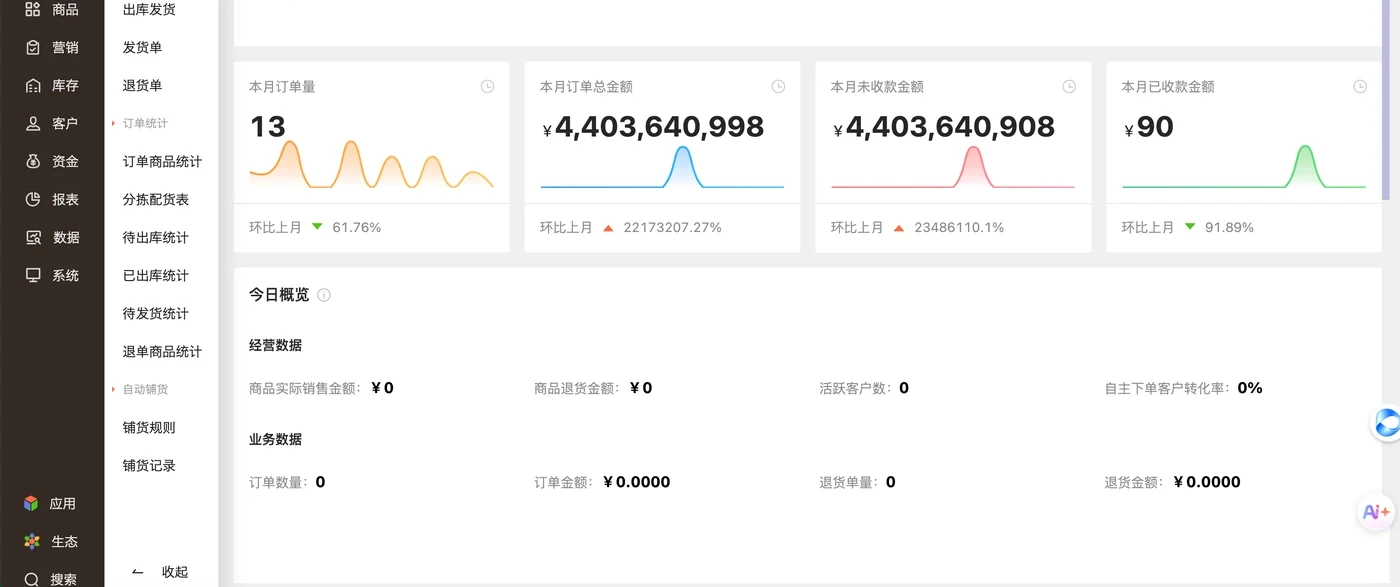This screenshot has height=587, width=1400.
Task: Click 收起 to collapse the sidebar
Action: click(175, 572)
